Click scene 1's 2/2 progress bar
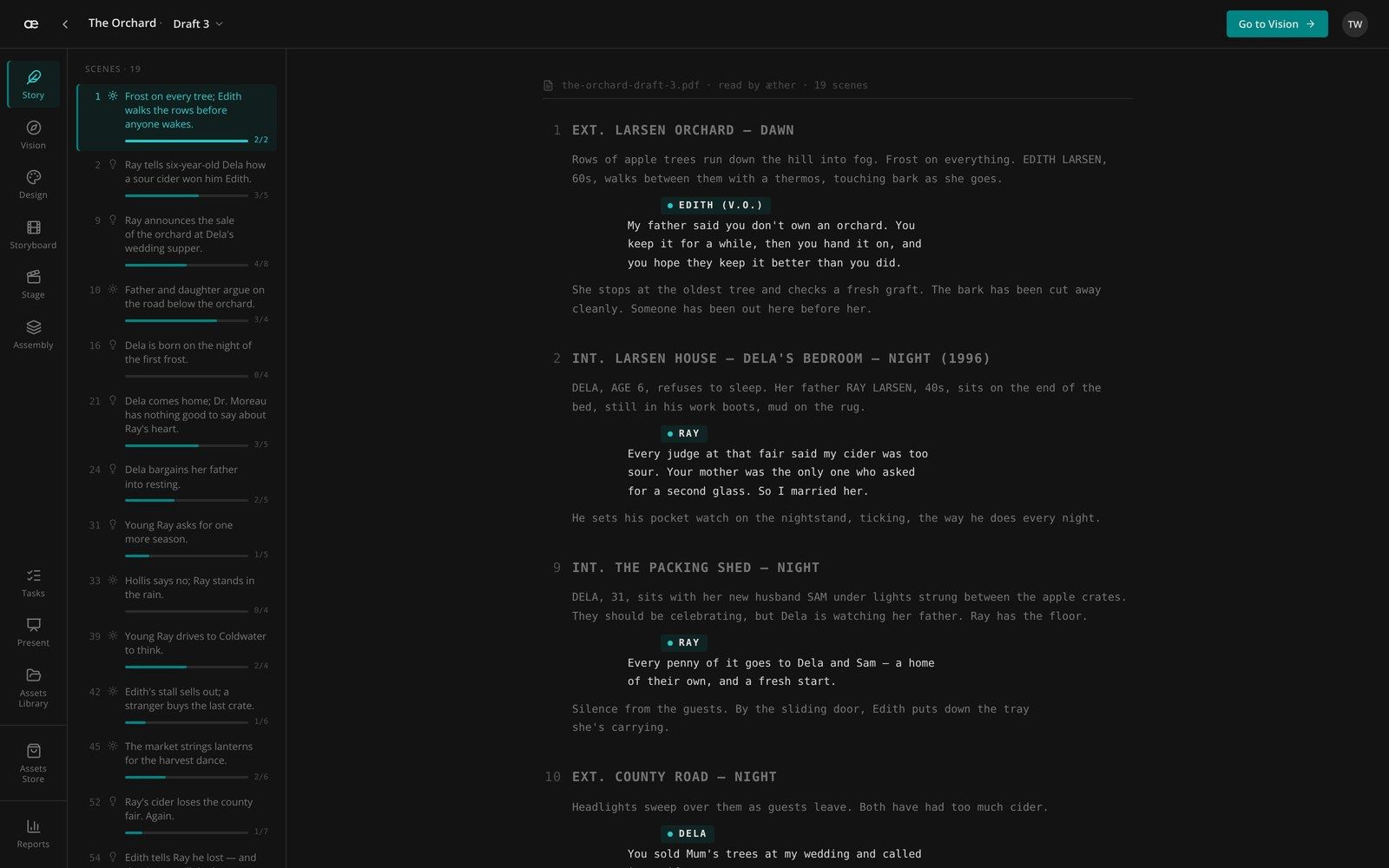The image size is (1389, 868). point(187,141)
